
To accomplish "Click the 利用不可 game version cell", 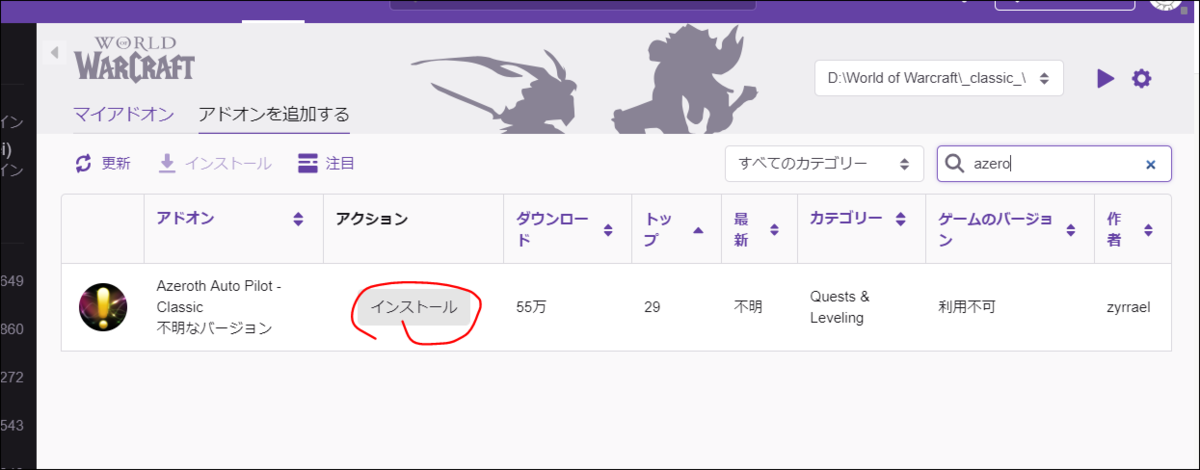I will pos(967,307).
